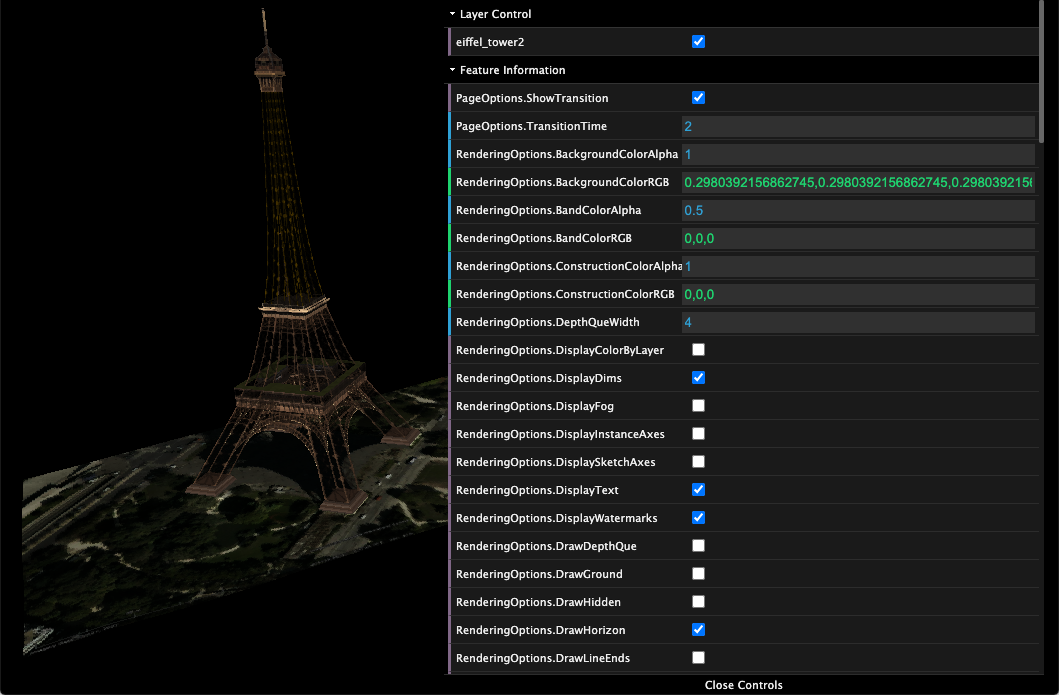
Task: Click the controls panel vertical scrollbar
Action: pos(1041,71)
